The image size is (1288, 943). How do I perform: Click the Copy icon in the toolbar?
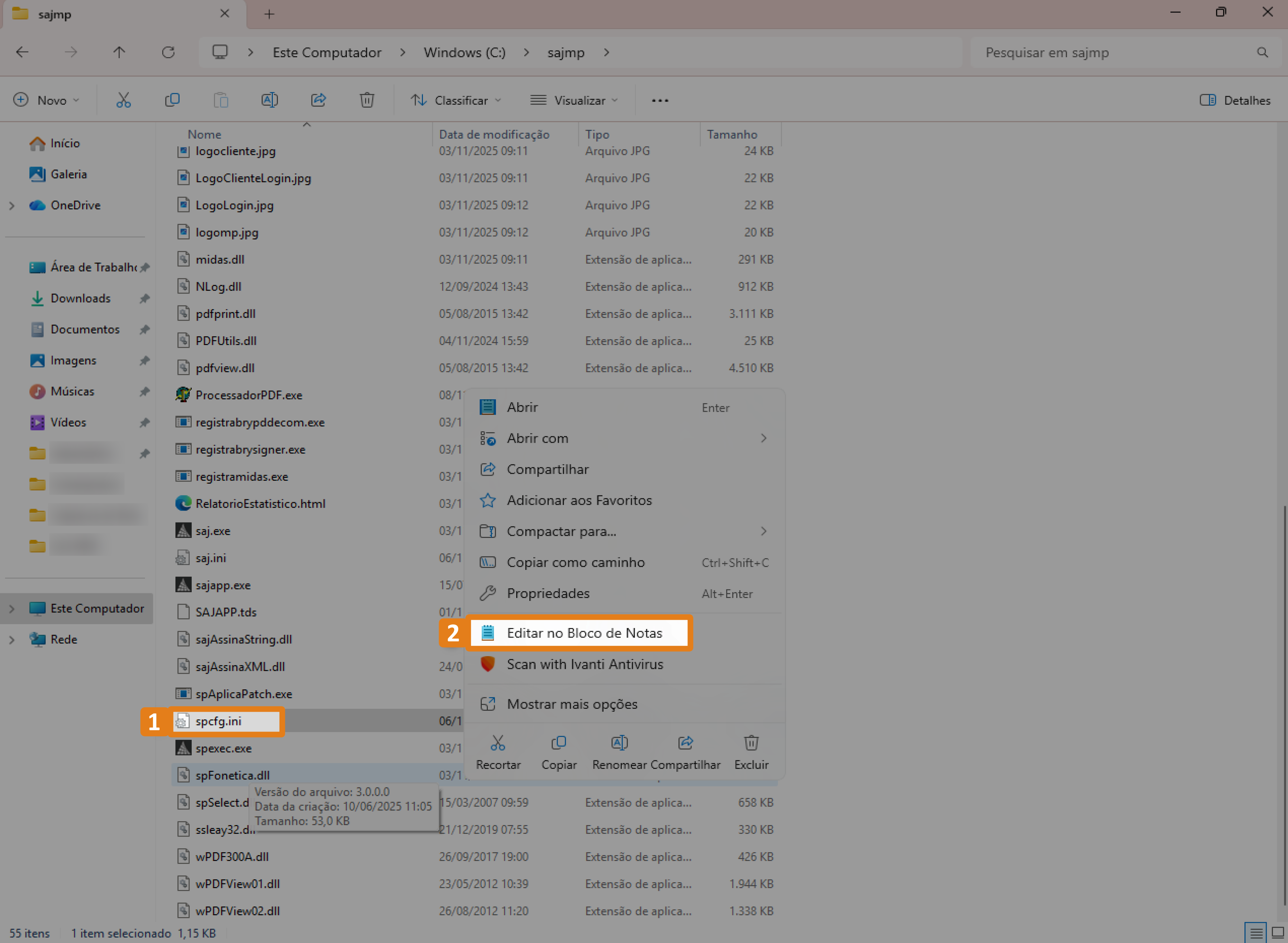tap(172, 100)
